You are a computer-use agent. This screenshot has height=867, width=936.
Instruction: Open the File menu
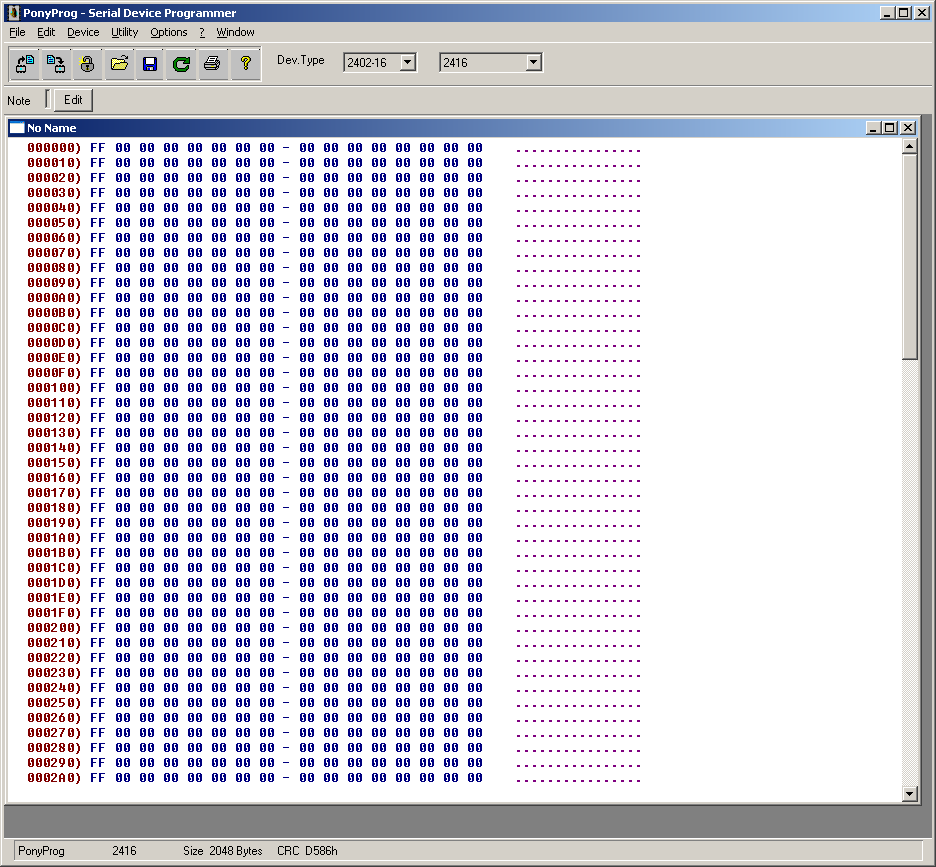(x=17, y=32)
